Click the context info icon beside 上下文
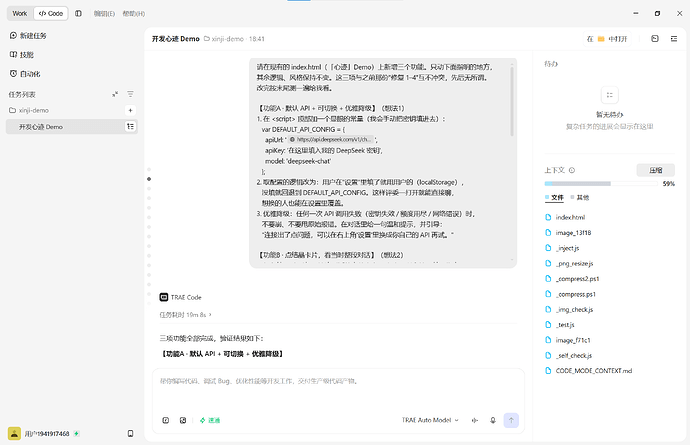 [572, 170]
